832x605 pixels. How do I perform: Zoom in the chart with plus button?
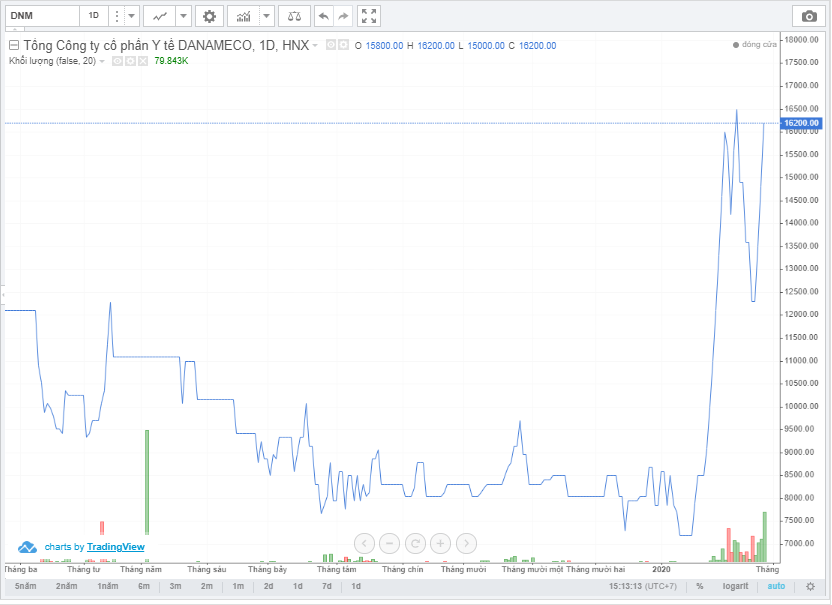[x=440, y=543]
